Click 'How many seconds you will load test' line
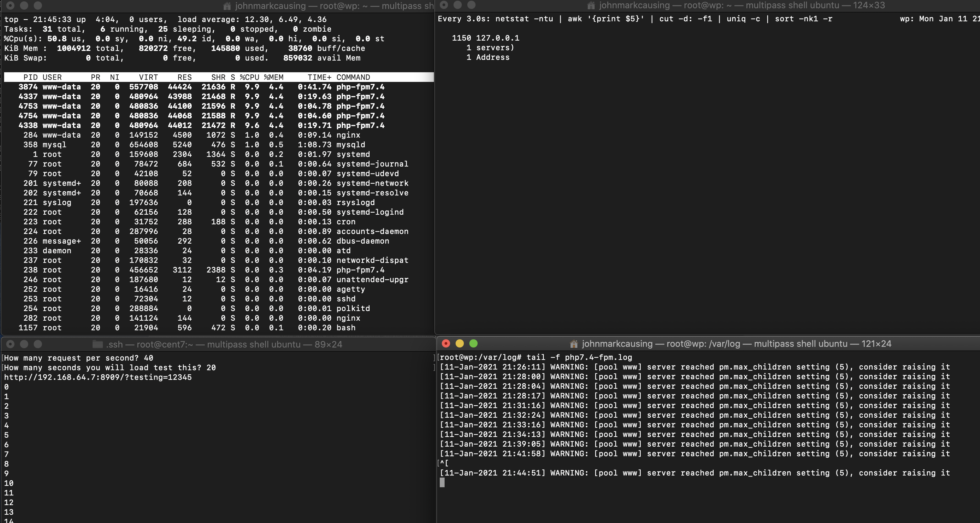This screenshot has width=980, height=523. (x=109, y=368)
